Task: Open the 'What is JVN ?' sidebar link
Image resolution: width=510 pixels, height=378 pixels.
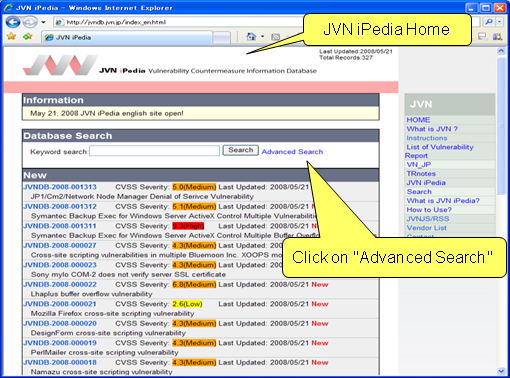Action: (432, 129)
